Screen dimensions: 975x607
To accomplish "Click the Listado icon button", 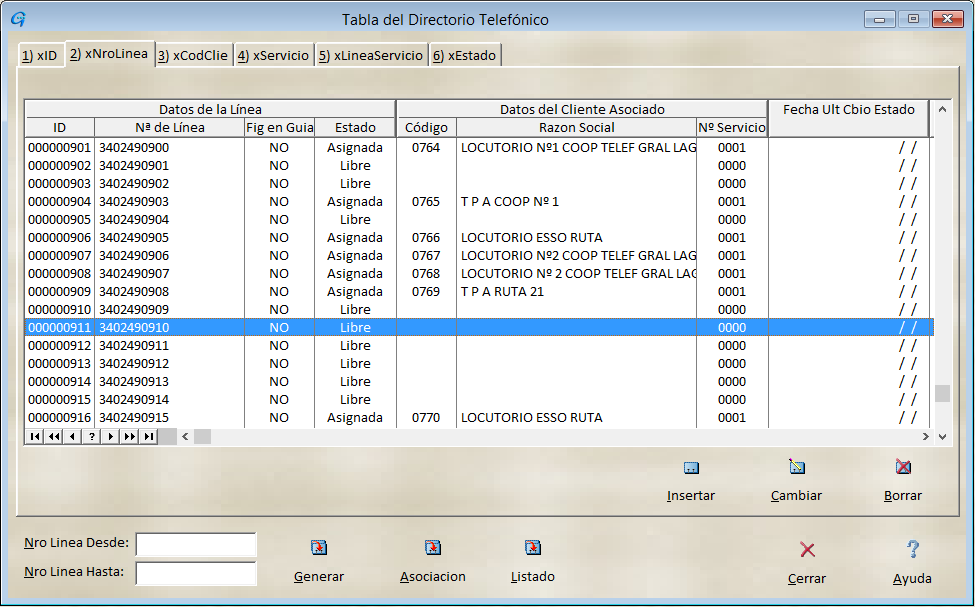I will (533, 547).
